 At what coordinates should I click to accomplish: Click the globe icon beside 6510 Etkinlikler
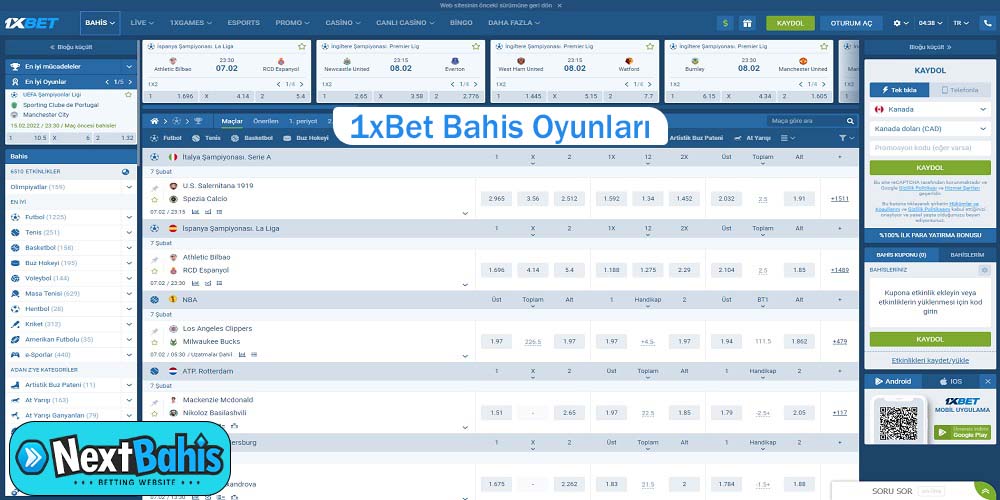[x=126, y=172]
